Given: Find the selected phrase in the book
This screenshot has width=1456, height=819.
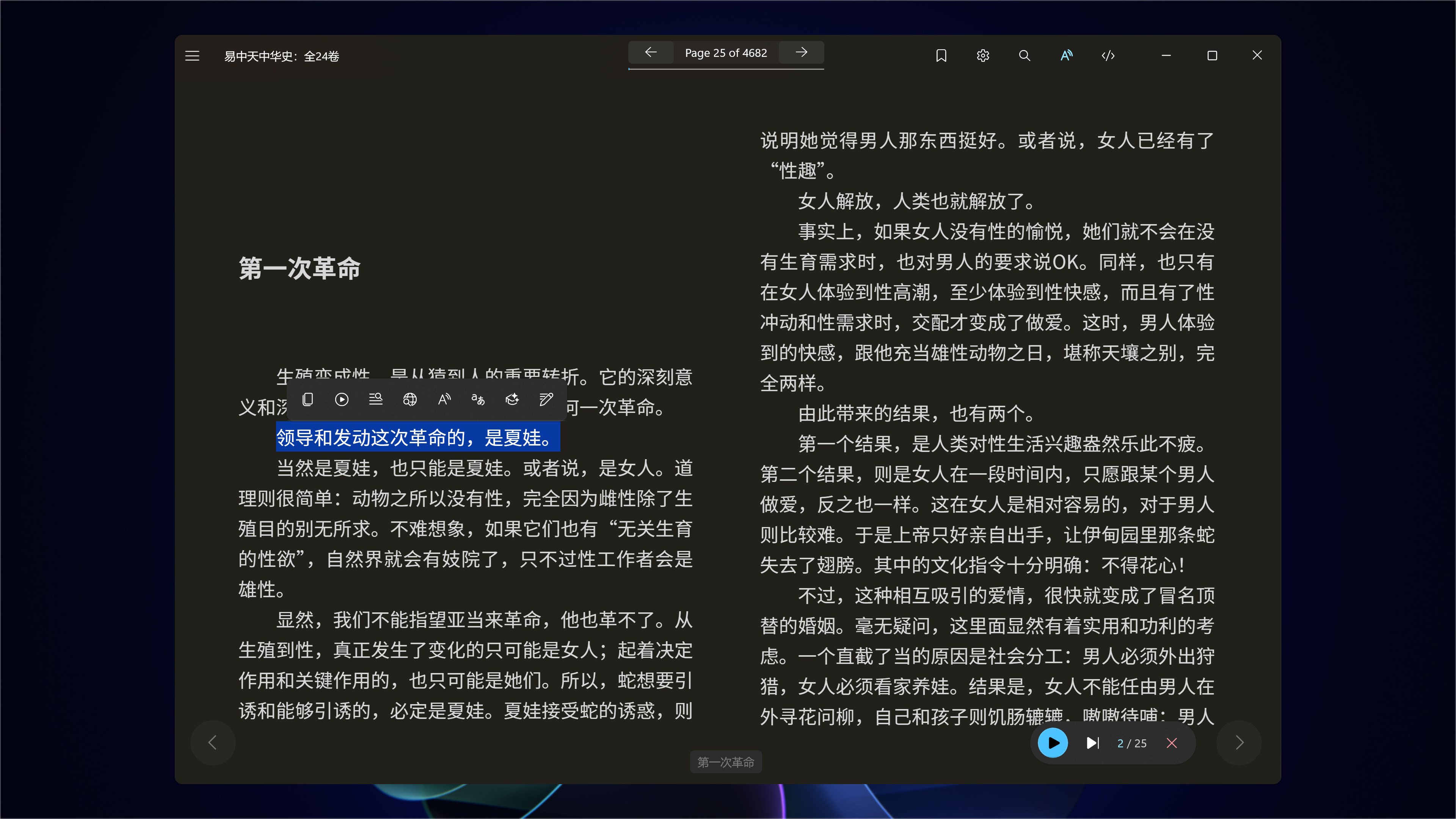Looking at the screenshot, I should pos(375,399).
